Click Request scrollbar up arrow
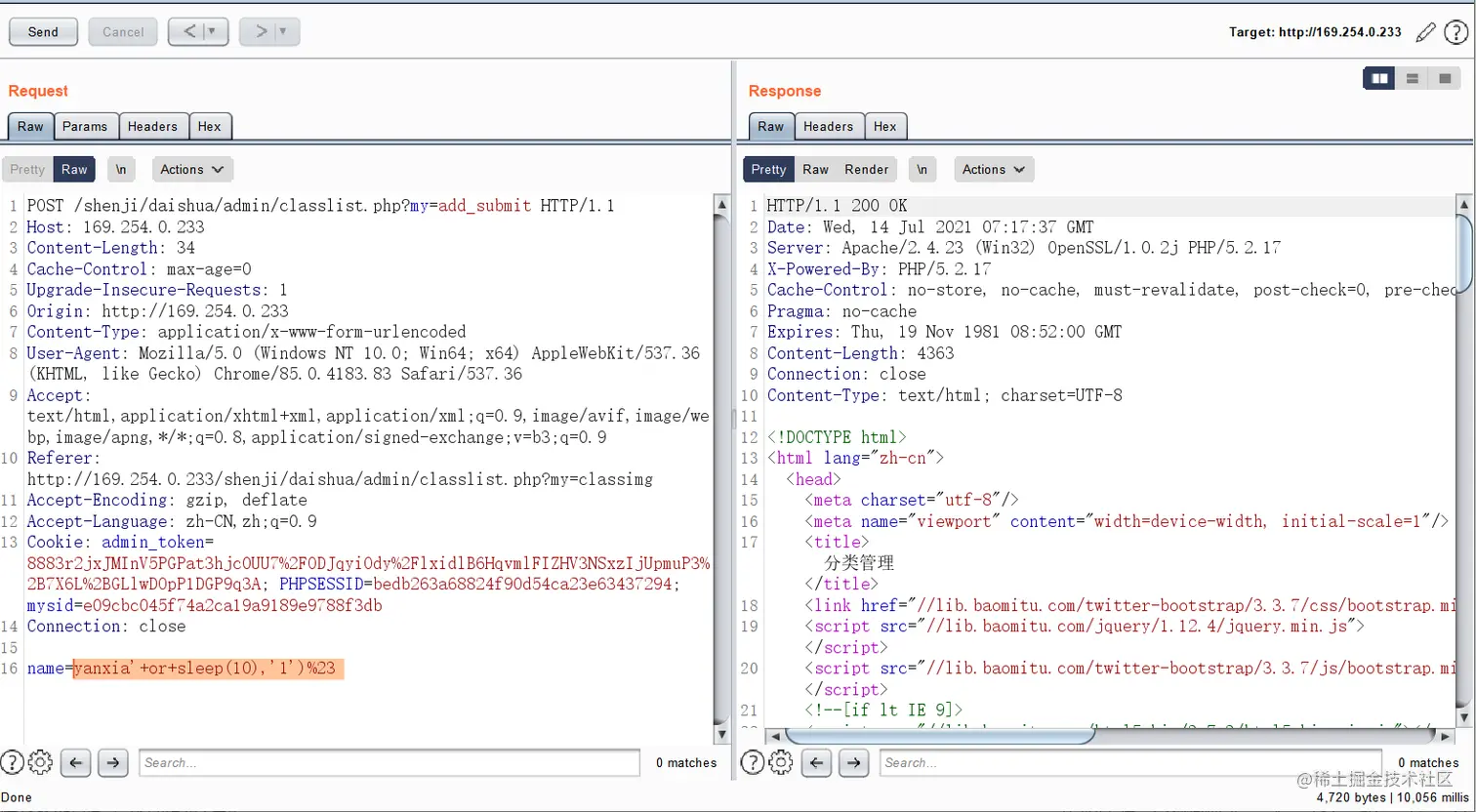This screenshot has width=1476, height=812. click(x=721, y=205)
